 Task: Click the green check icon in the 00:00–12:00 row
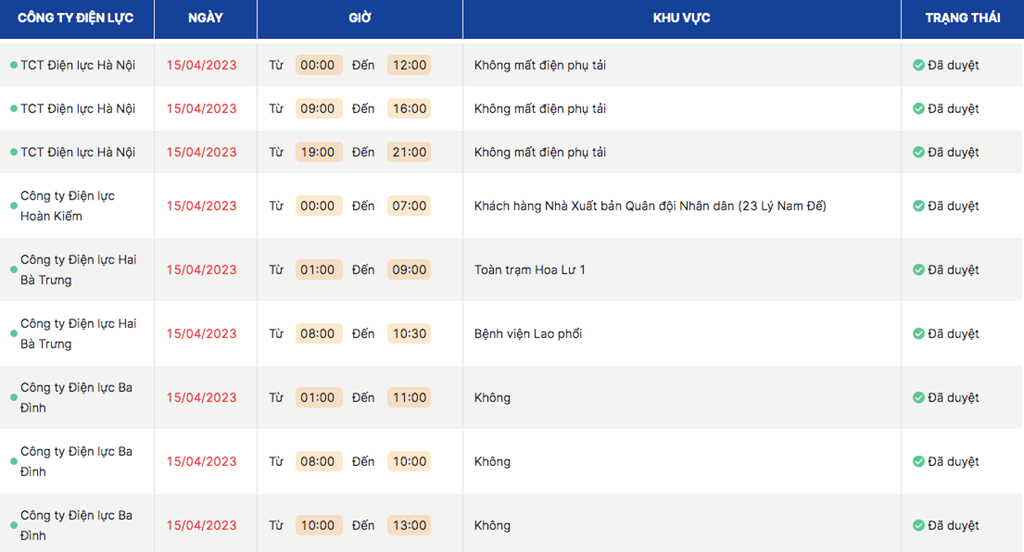coord(918,65)
